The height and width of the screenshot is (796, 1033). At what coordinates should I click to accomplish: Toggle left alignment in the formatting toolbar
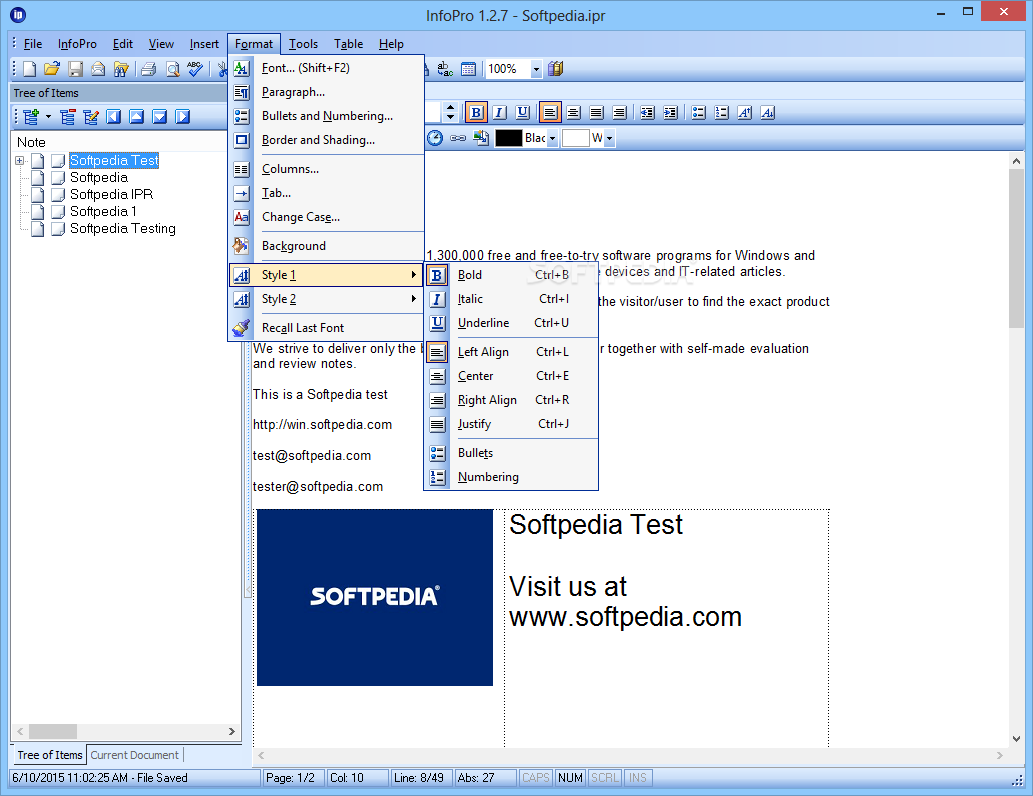[550, 113]
